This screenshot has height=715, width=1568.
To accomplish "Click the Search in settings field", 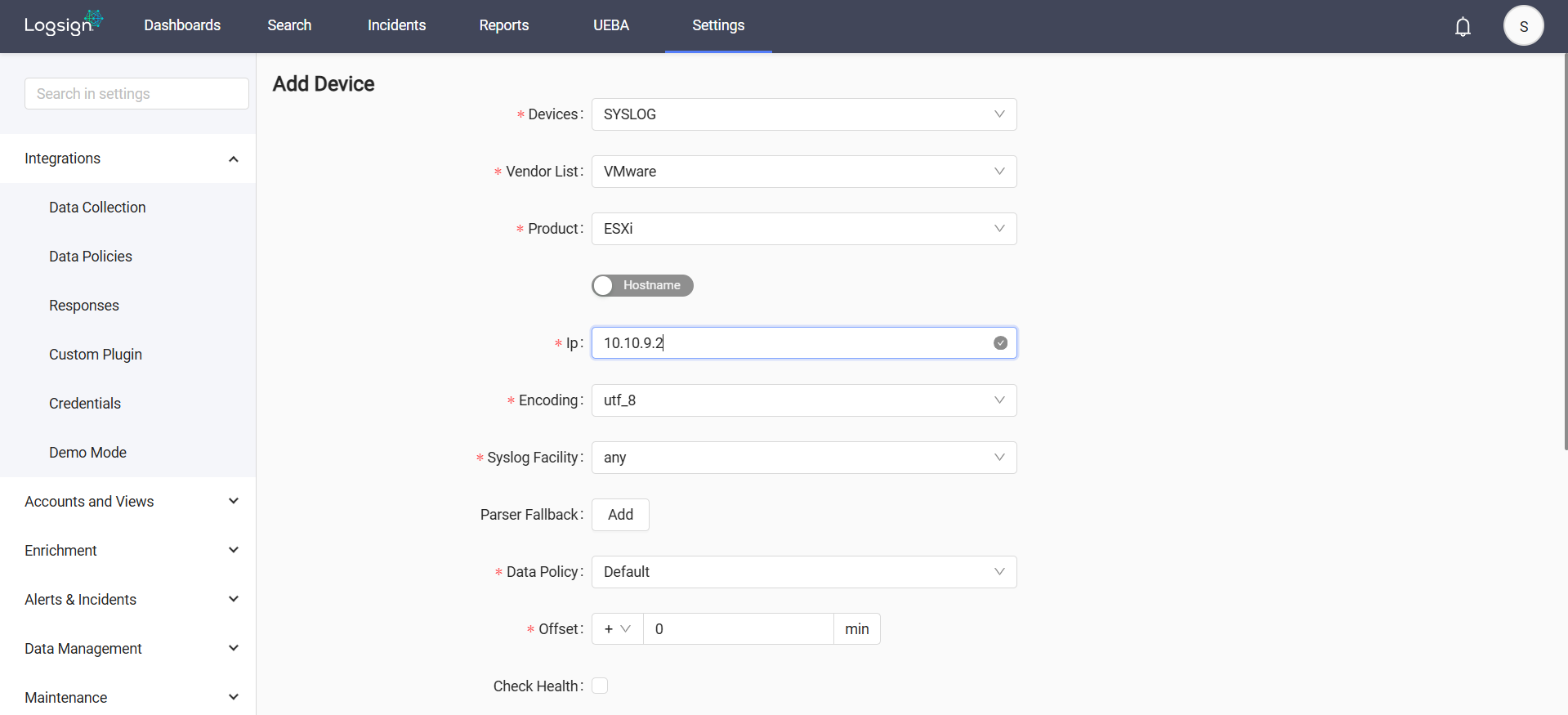I will [136, 94].
